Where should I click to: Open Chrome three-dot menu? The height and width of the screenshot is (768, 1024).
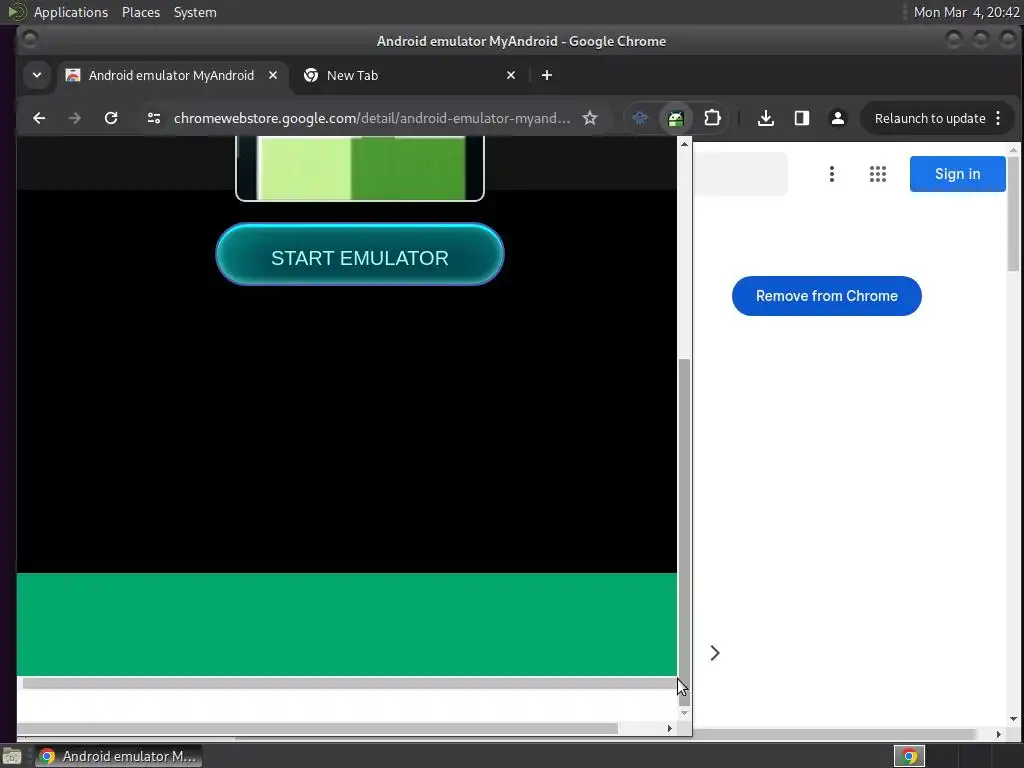[x=998, y=118]
